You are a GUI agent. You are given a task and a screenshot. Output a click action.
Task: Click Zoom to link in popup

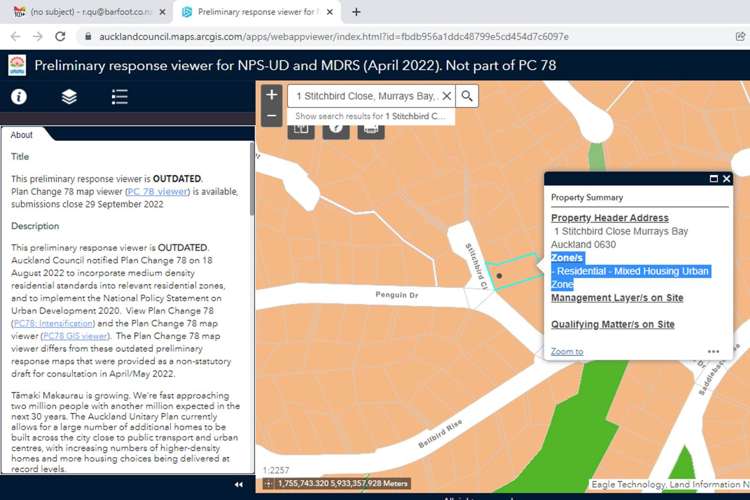[x=567, y=352]
